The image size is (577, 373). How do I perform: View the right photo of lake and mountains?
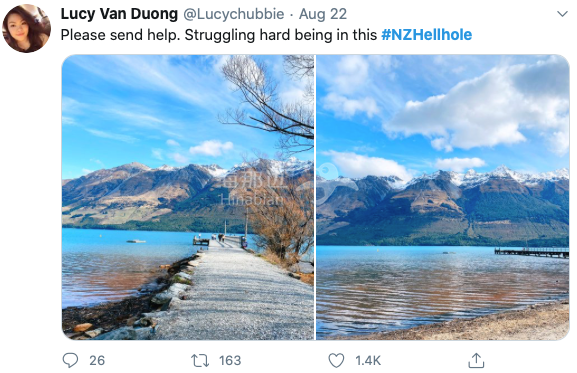(x=443, y=197)
